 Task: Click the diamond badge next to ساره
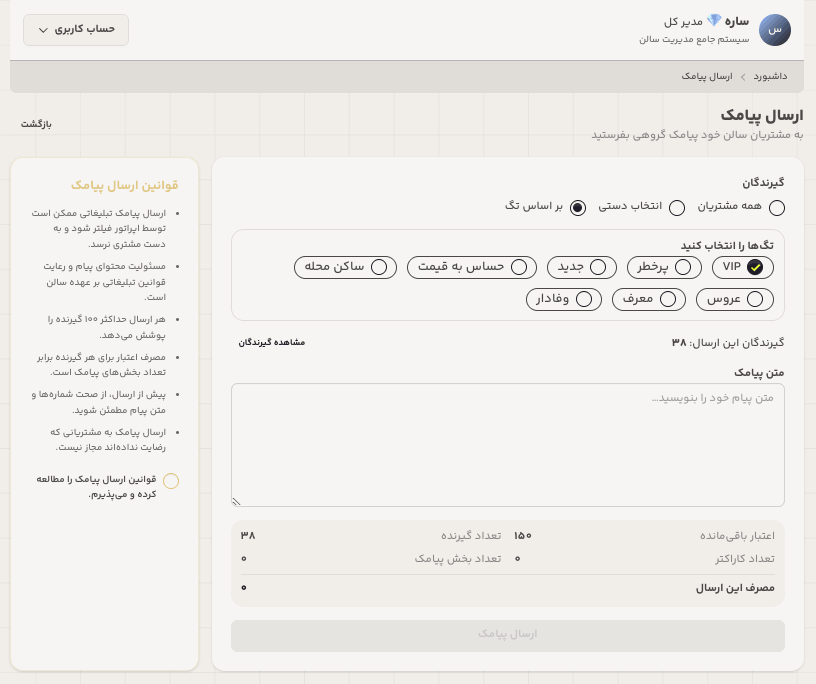[x=714, y=21]
